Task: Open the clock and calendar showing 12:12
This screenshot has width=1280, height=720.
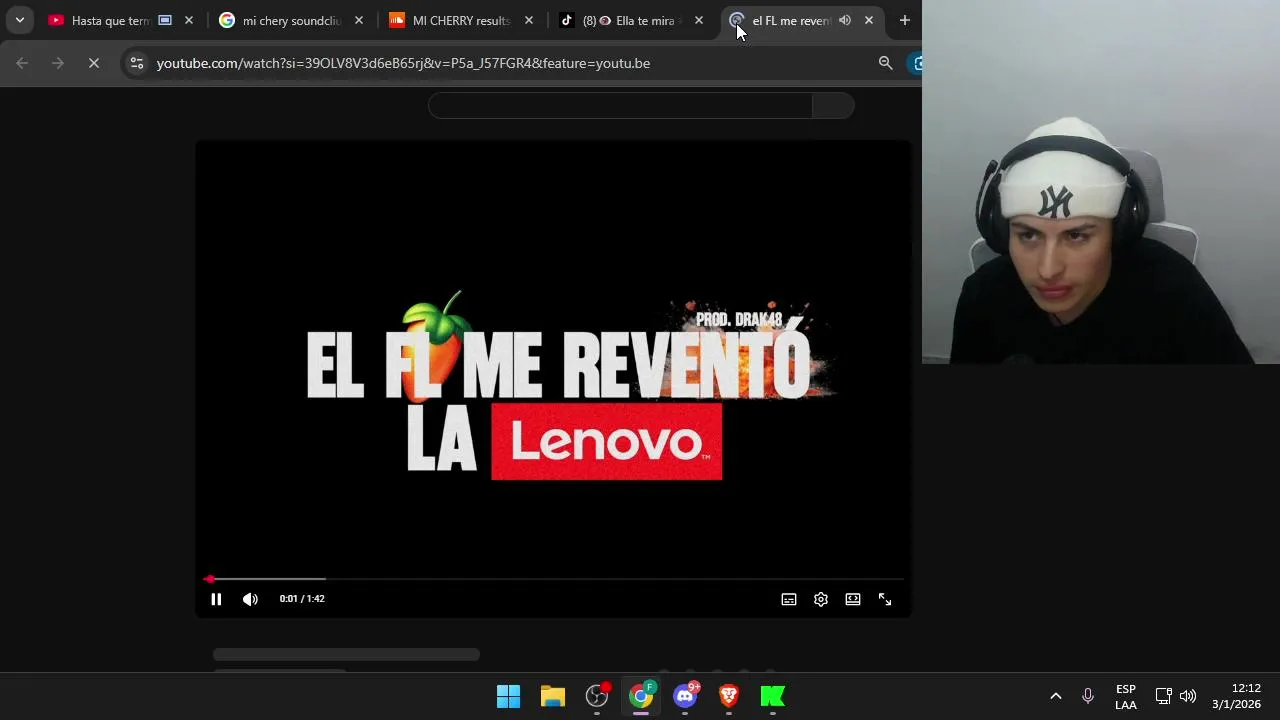Action: coord(1237,696)
